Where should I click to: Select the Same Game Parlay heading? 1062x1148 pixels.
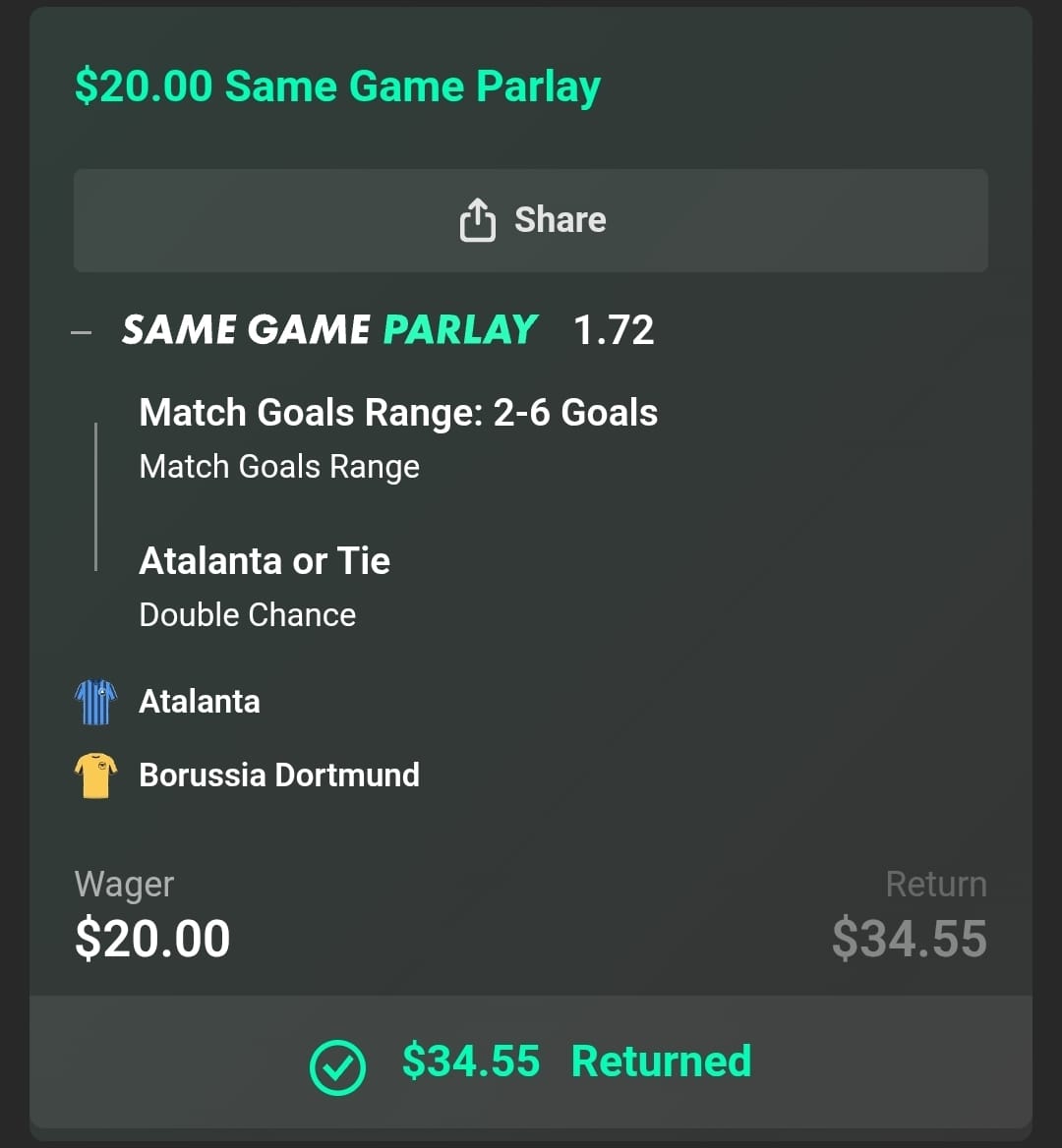(x=329, y=330)
